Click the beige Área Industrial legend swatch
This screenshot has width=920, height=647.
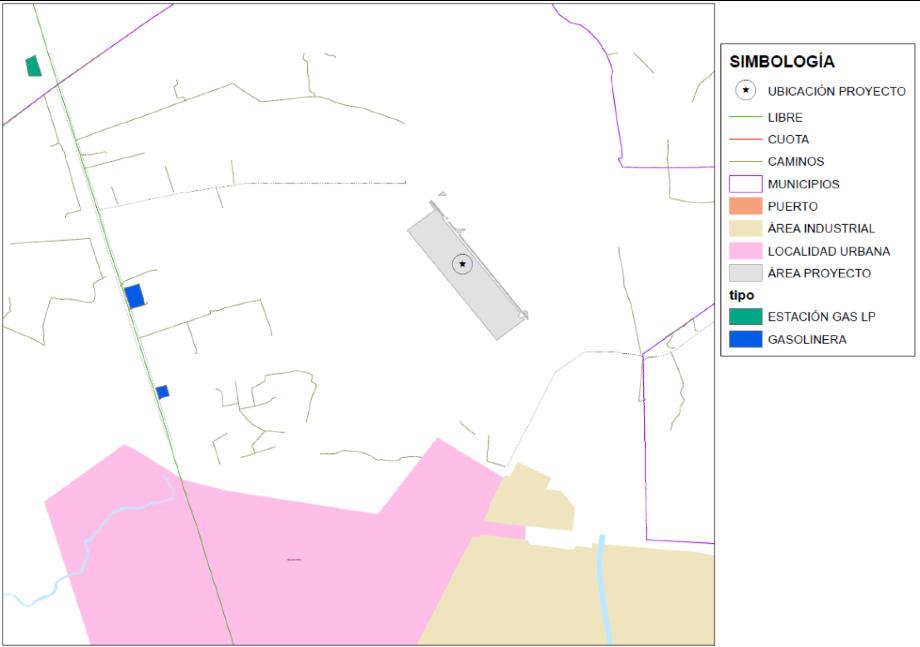click(x=745, y=228)
